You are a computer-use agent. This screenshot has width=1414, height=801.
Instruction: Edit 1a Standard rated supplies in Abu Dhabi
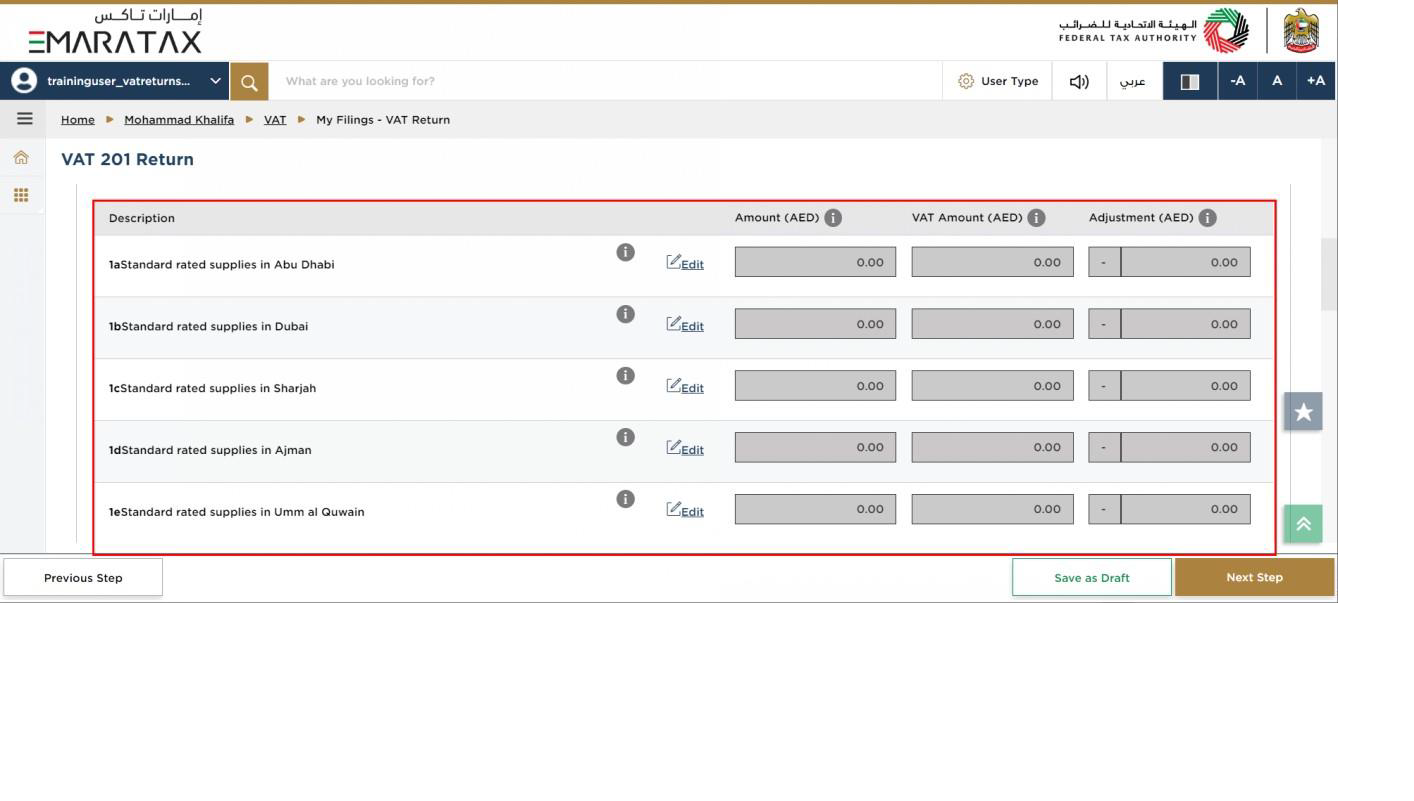(685, 263)
